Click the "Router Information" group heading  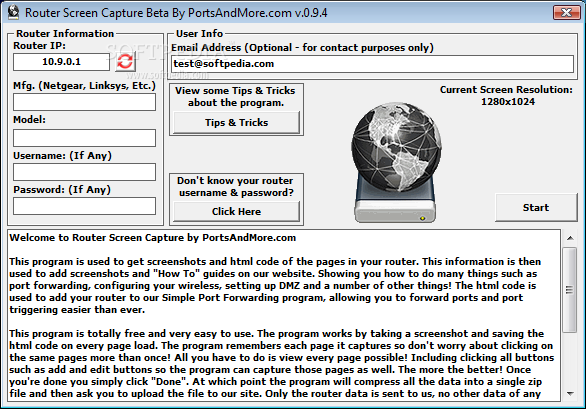[65, 34]
